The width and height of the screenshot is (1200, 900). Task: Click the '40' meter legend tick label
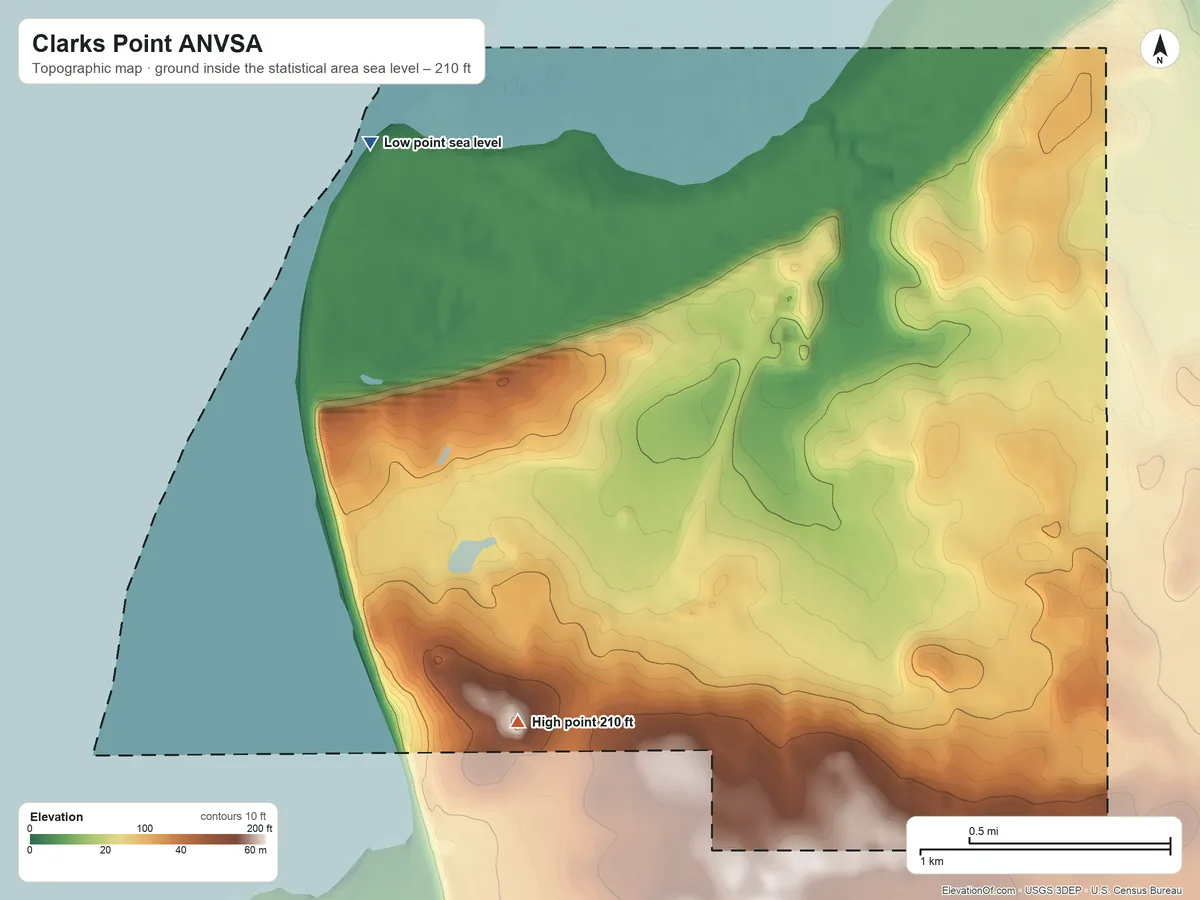point(180,850)
